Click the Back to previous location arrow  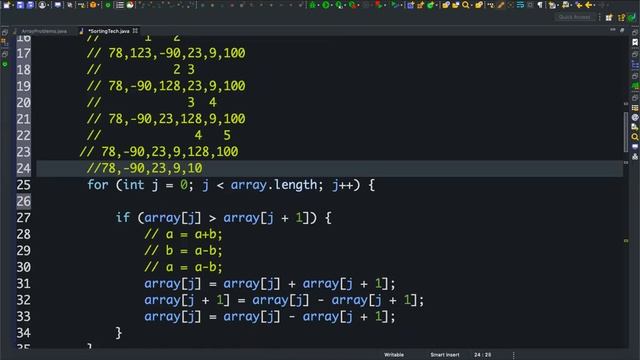tap(589, 5)
